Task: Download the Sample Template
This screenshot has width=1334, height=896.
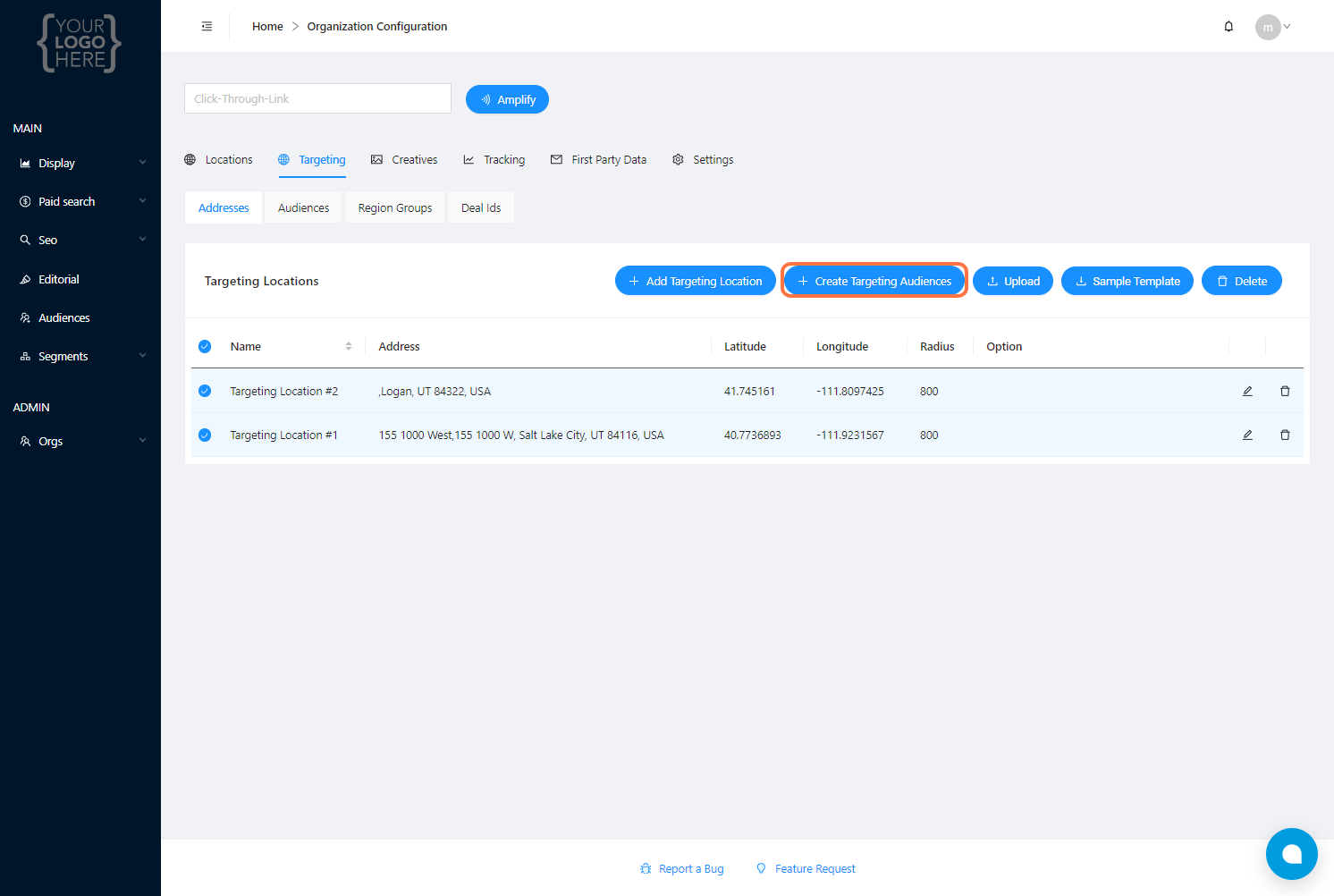Action: [x=1127, y=281]
